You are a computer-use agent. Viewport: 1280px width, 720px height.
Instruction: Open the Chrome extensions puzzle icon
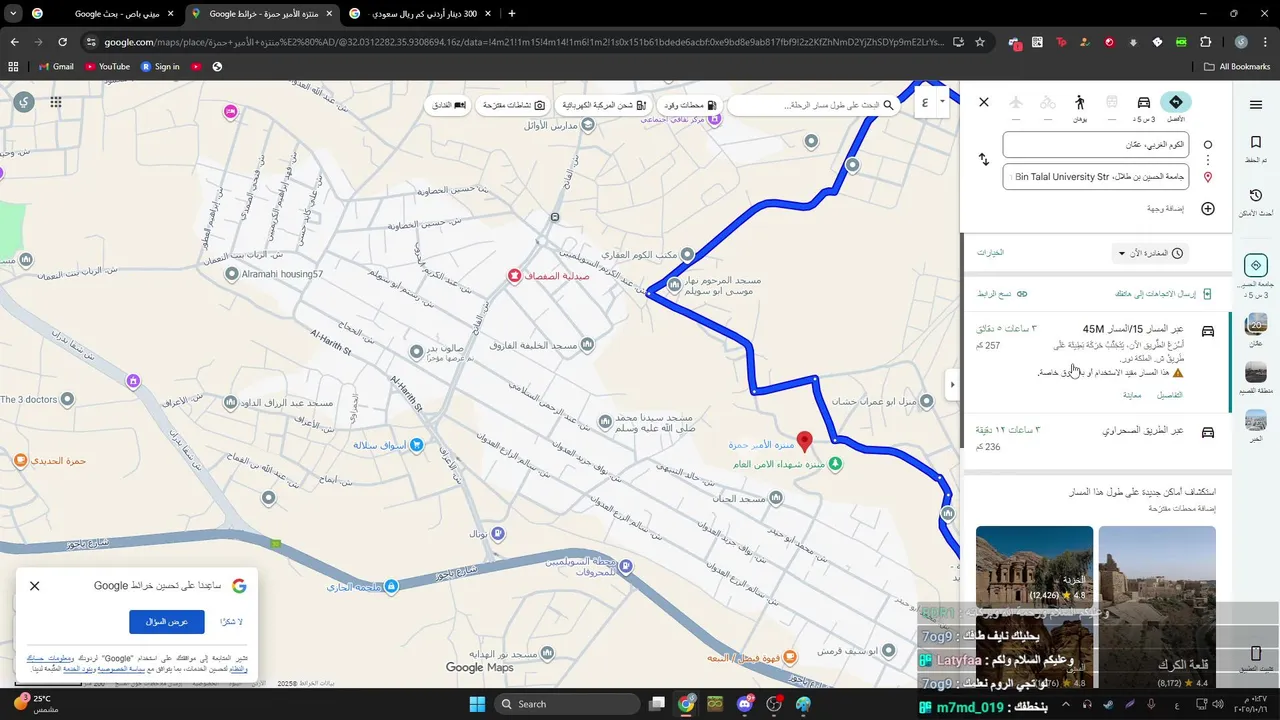tap(1205, 42)
